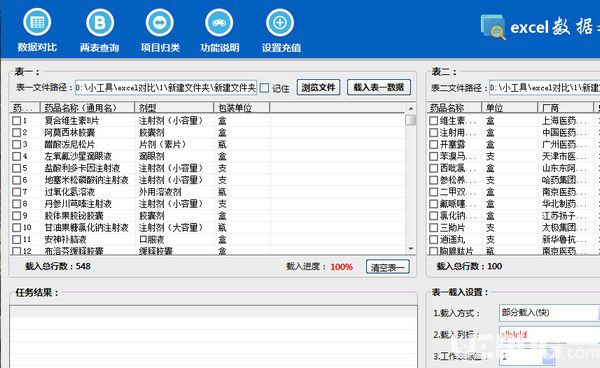Click the 载入列标 input field
The width and height of the screenshot is (600, 368).
click(549, 334)
